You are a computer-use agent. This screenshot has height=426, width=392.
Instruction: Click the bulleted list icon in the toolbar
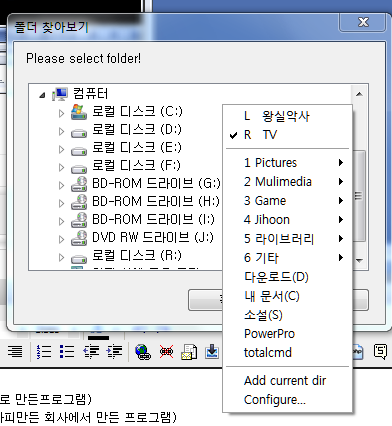[67, 351]
